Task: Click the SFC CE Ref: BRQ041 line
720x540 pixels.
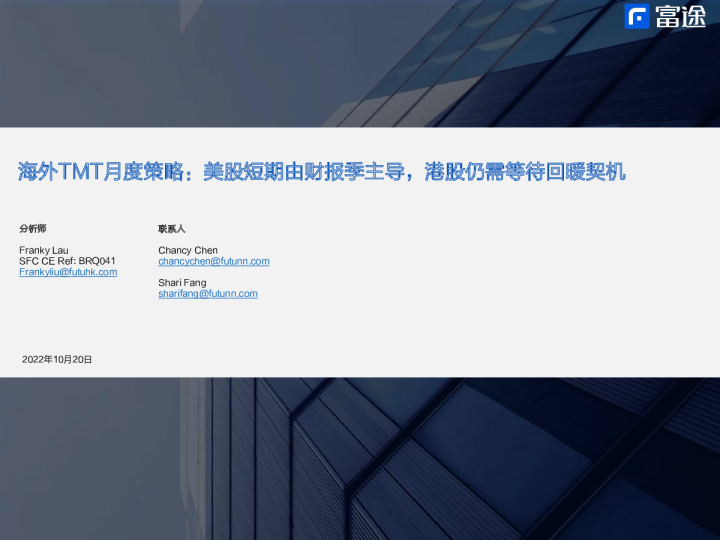Action: tap(67, 261)
